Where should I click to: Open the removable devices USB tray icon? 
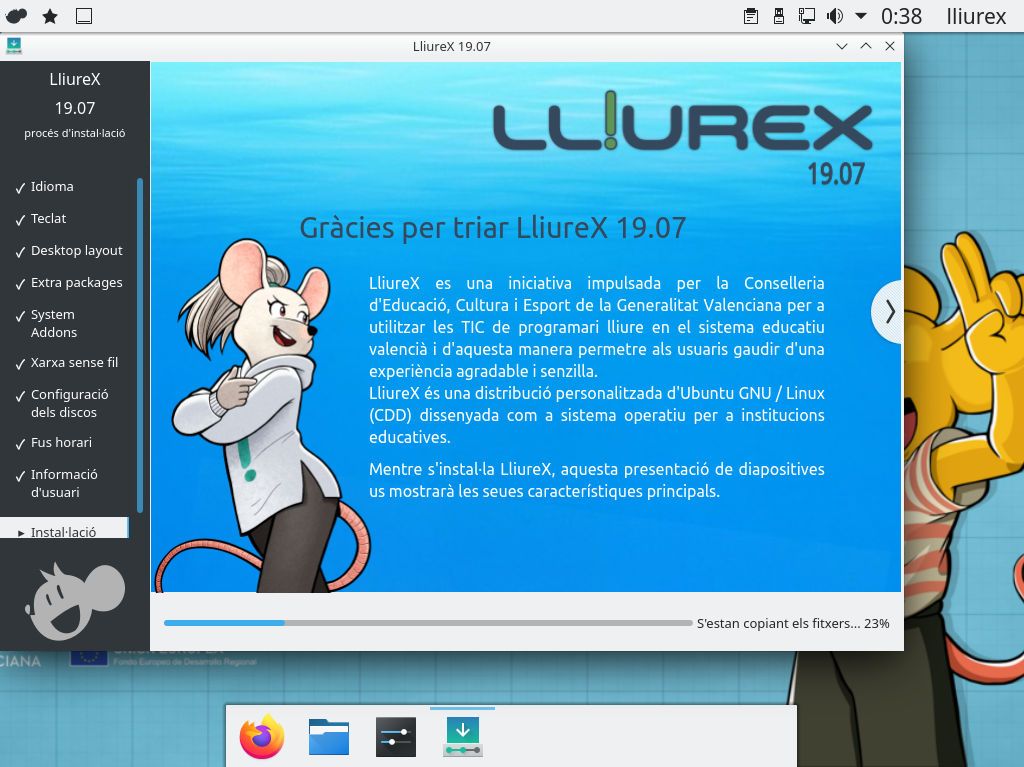click(x=778, y=16)
